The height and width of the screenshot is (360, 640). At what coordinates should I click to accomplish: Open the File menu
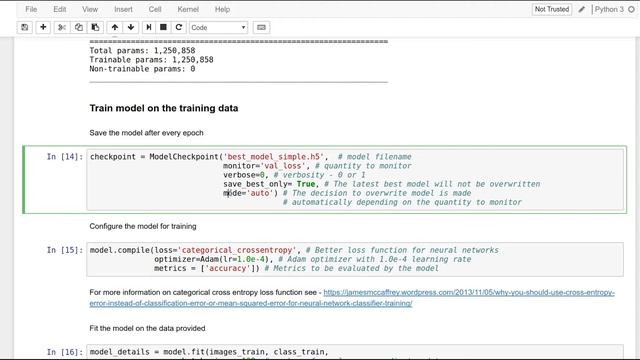tap(31, 9)
